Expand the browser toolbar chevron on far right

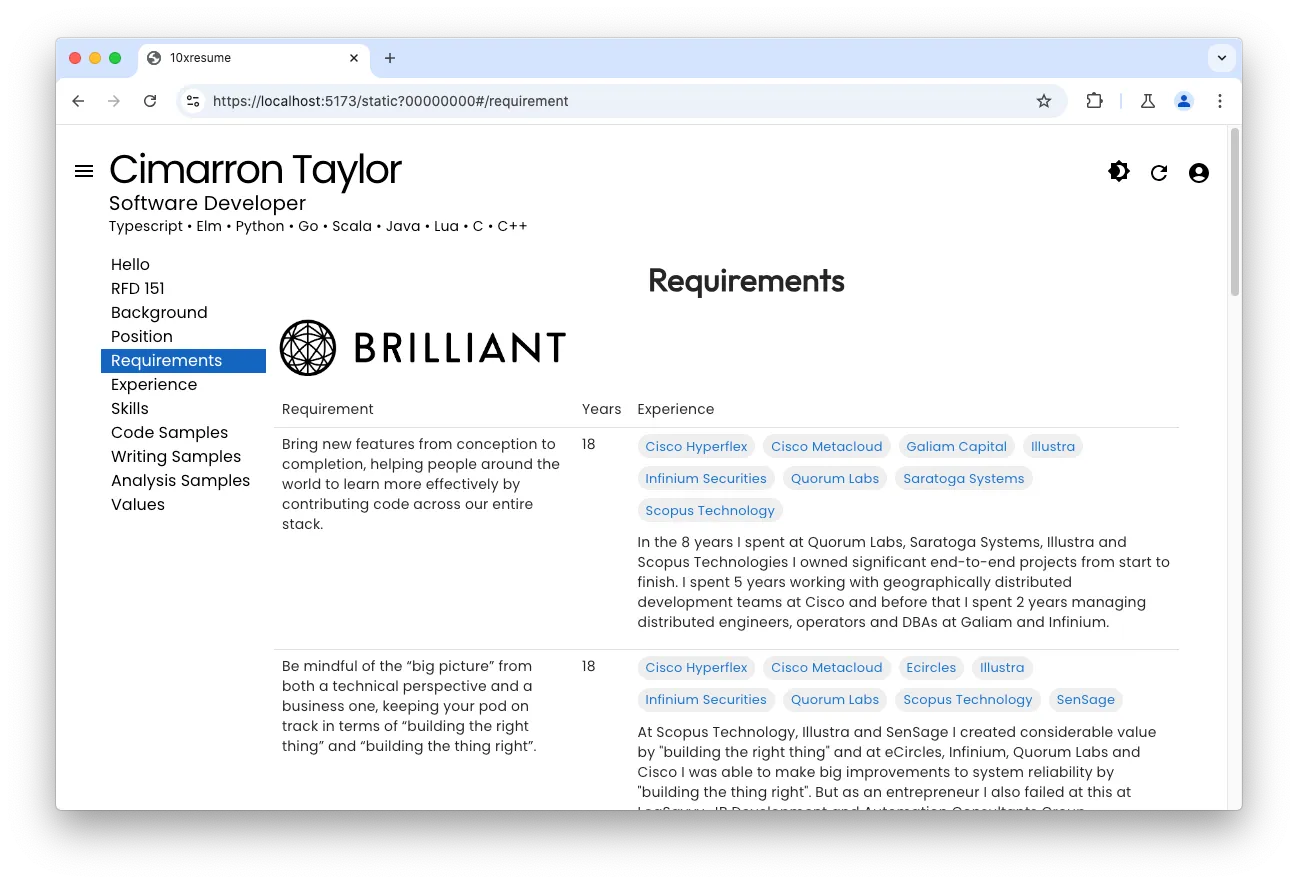point(1222,58)
